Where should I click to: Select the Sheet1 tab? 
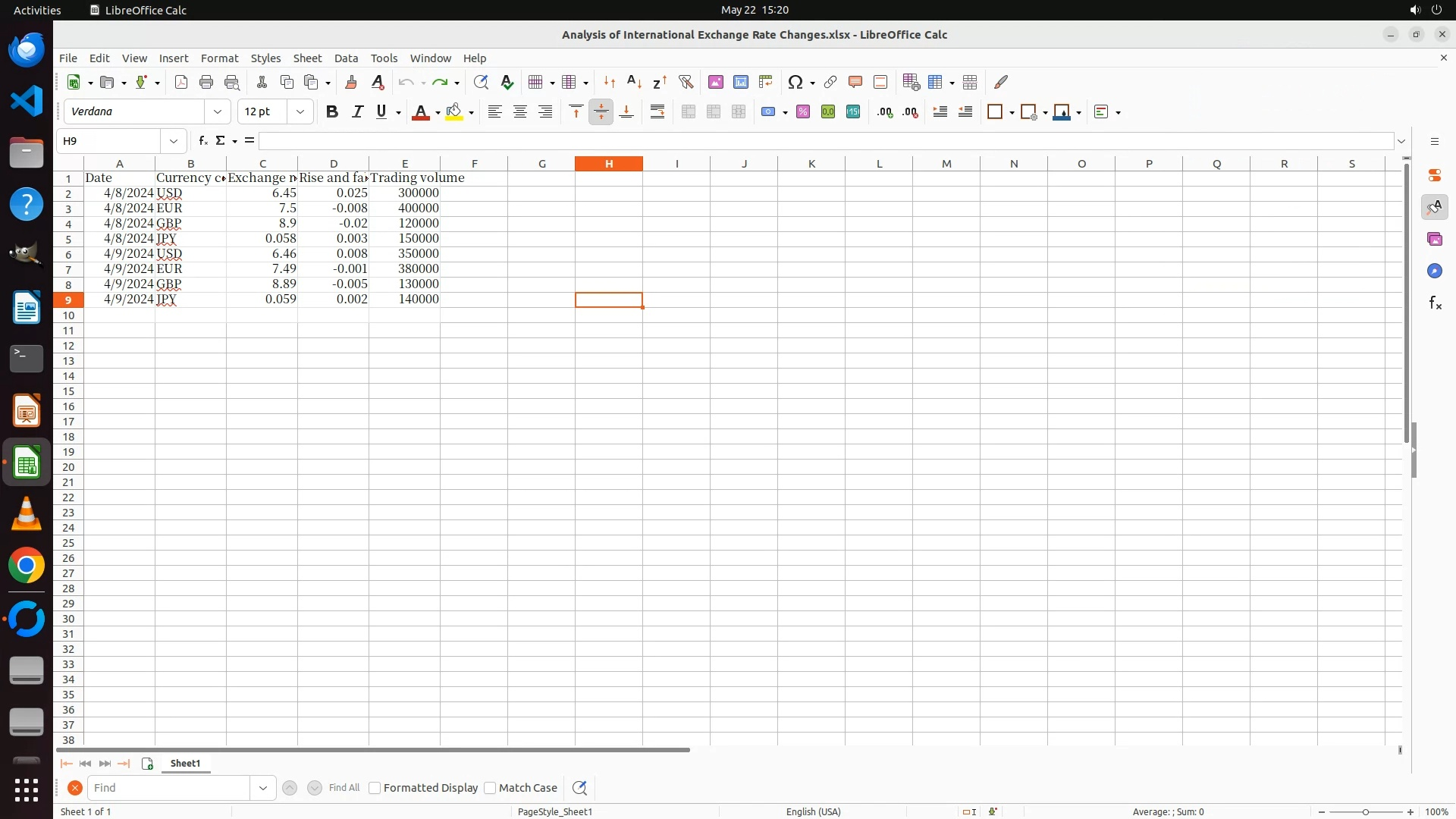[x=185, y=764]
